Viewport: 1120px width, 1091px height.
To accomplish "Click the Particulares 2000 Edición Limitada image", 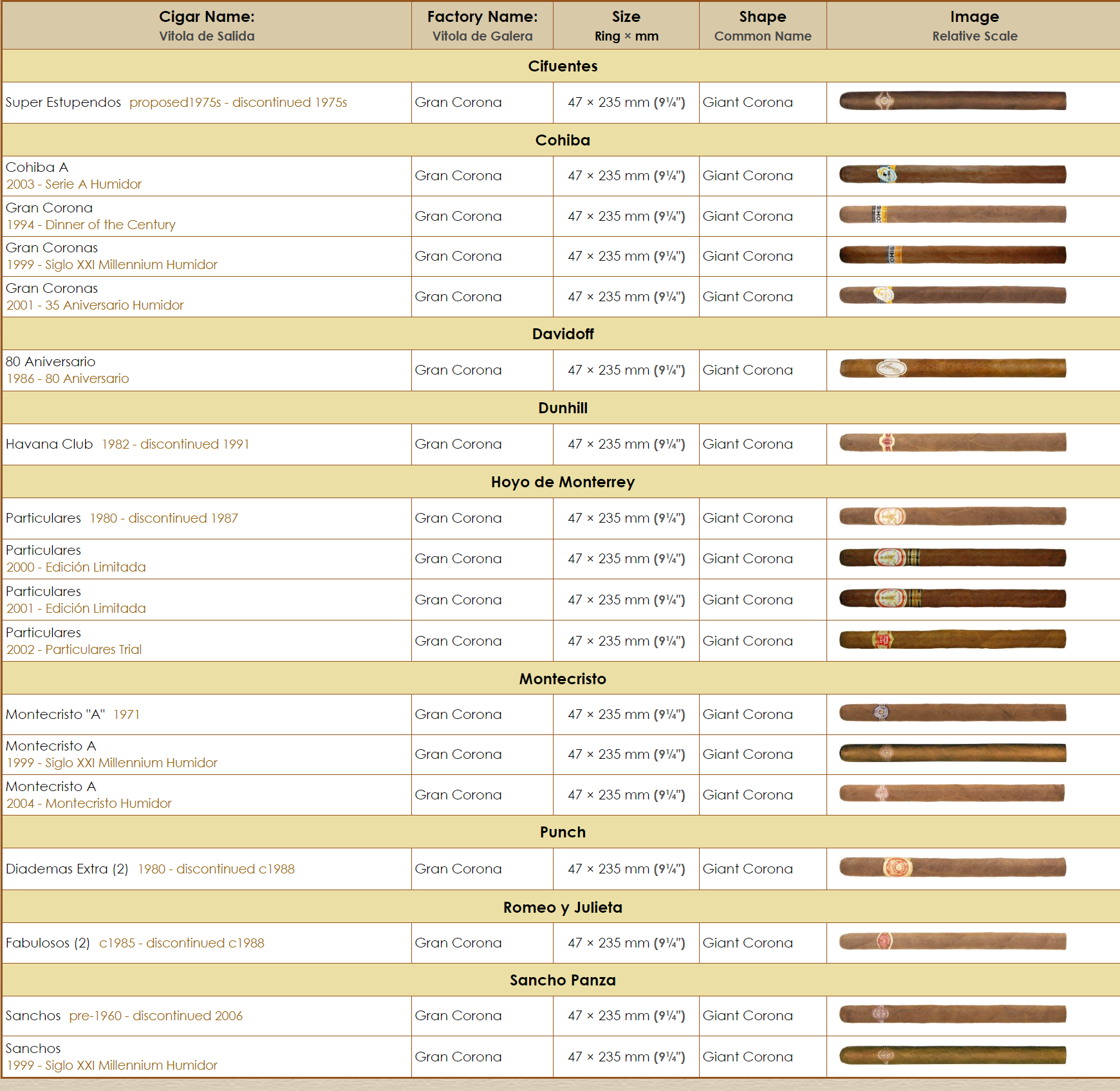I will (953, 557).
